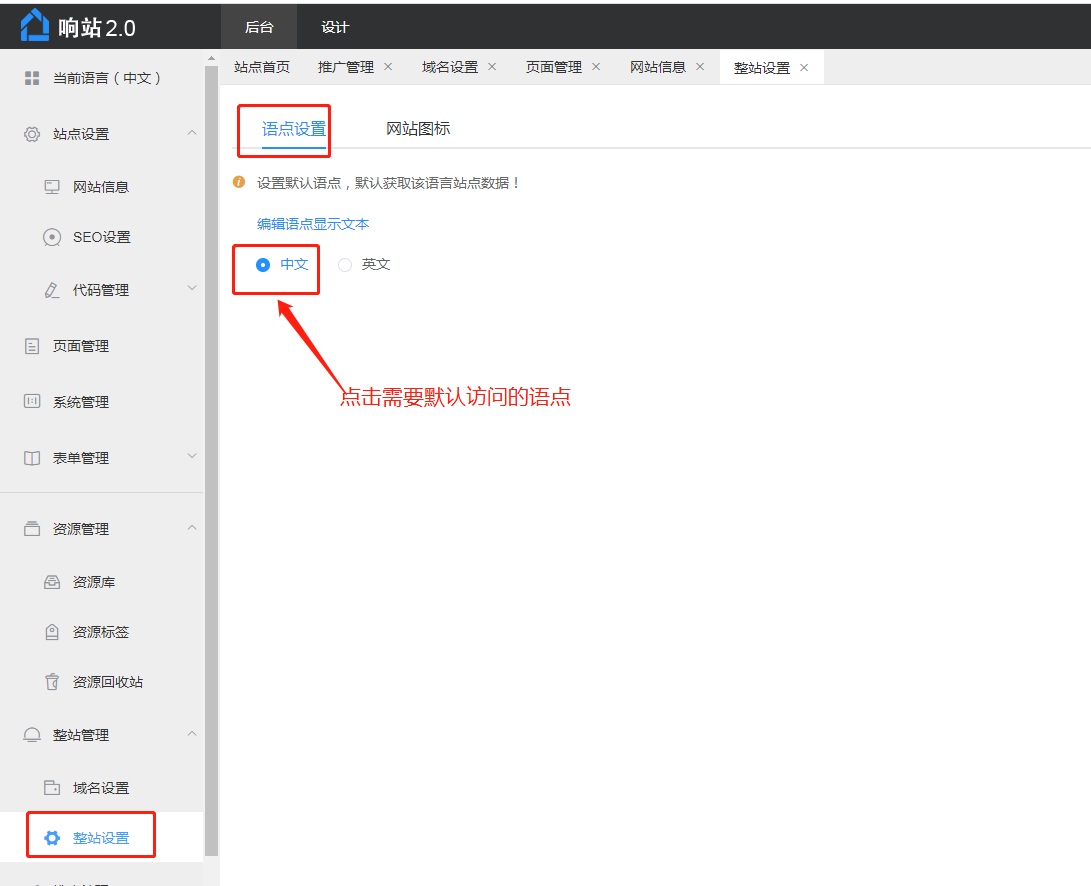Image resolution: width=1091 pixels, height=886 pixels.
Task: Click the SEO设置 sidebar icon
Action: pyautogui.click(x=52, y=237)
